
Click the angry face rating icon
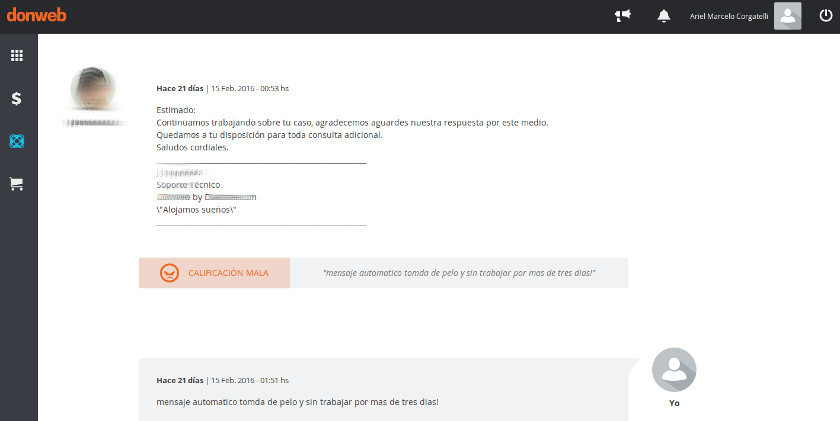point(169,273)
